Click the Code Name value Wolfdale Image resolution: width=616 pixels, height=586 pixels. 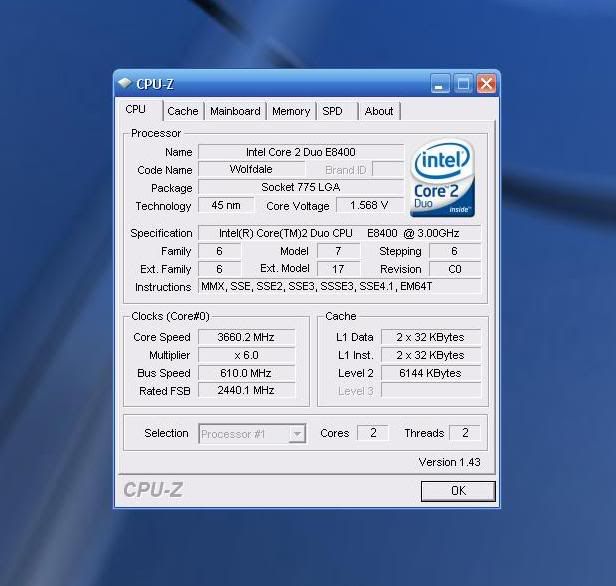point(251,169)
